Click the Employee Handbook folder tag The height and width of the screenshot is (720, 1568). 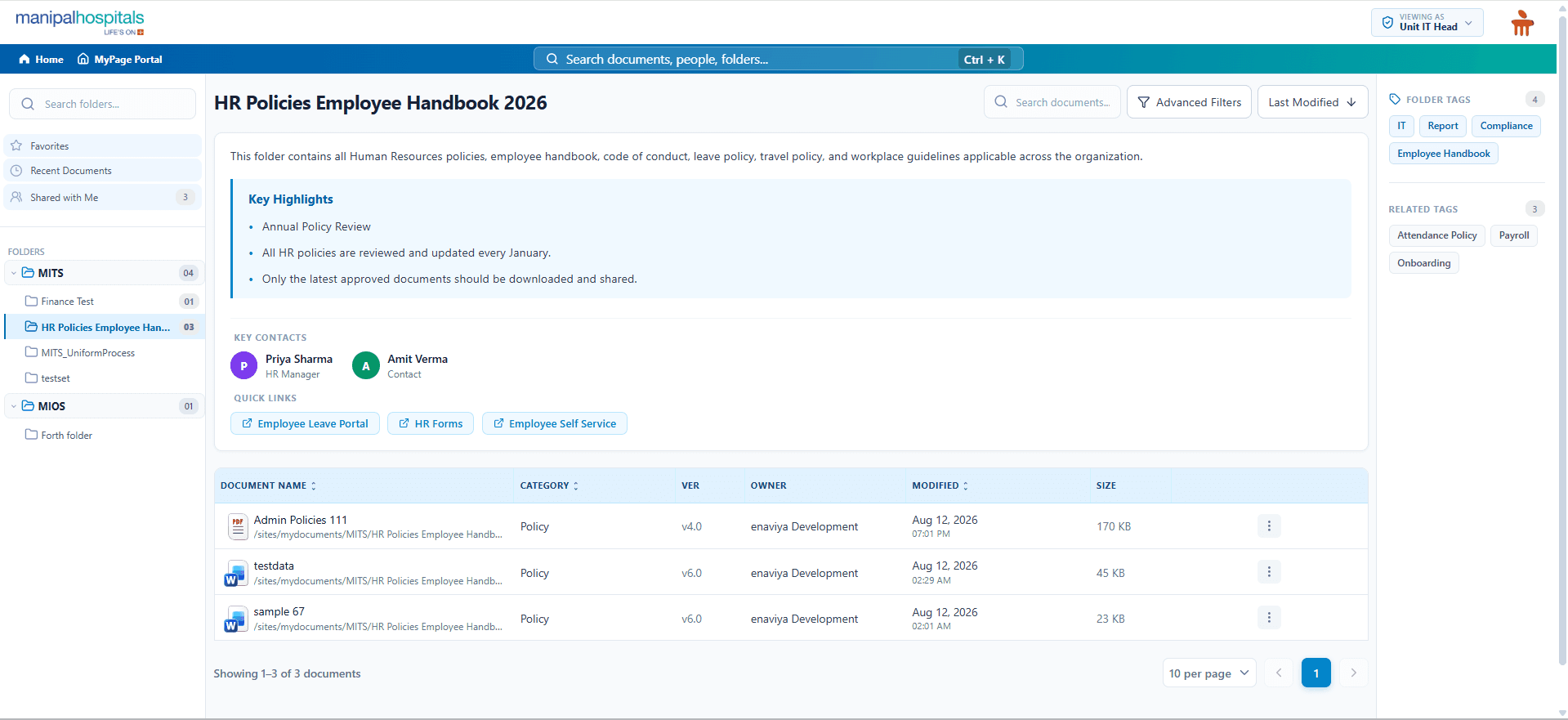(1443, 154)
